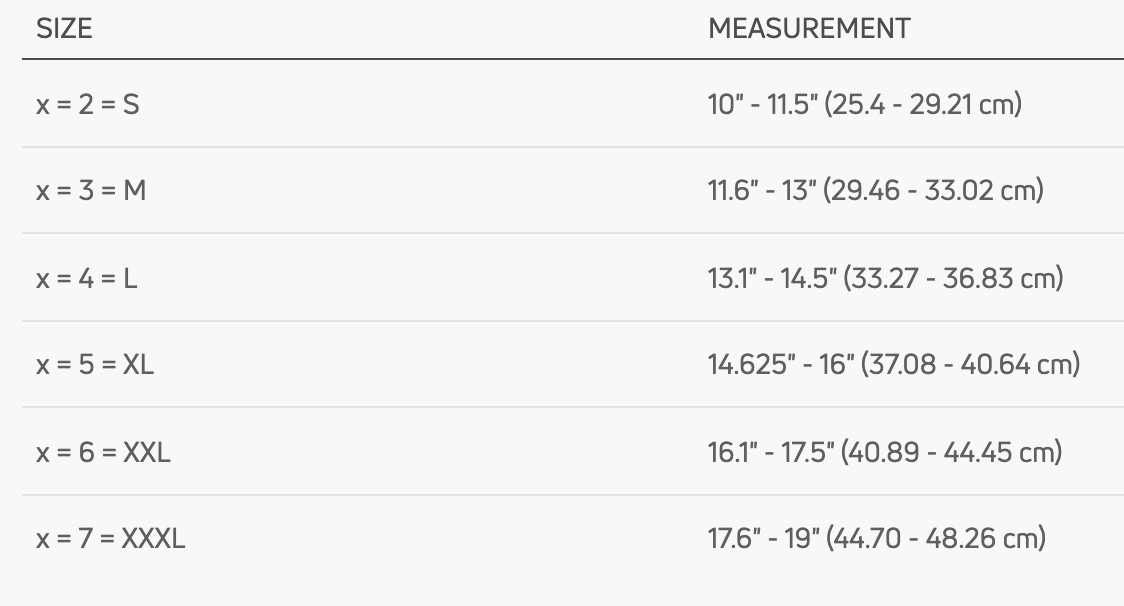The height and width of the screenshot is (606, 1124).
Task: Click the (33.27 - 36.83 cm) value
Action: [x=953, y=277]
